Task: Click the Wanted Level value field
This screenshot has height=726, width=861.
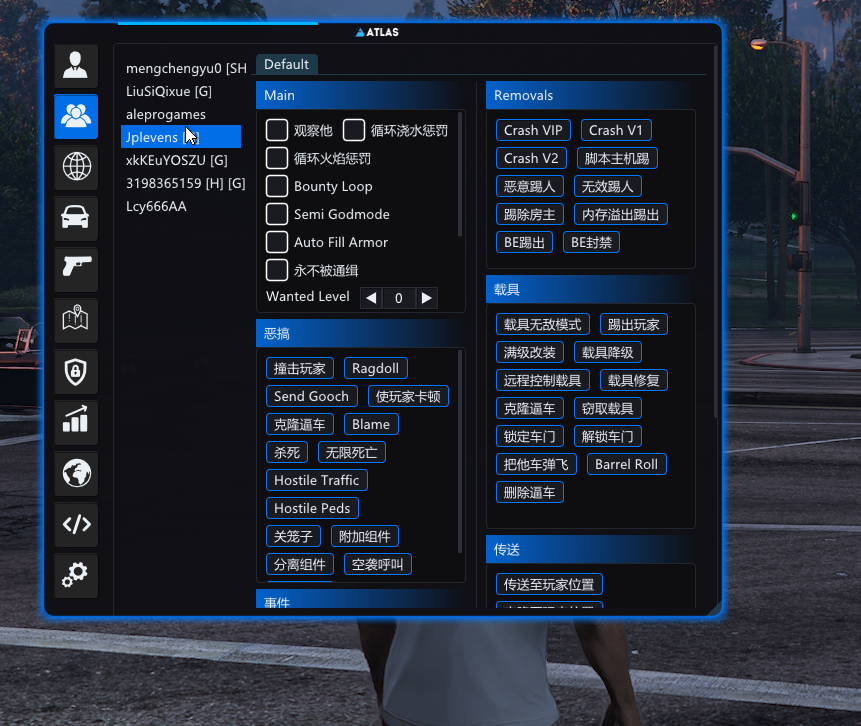Action: (399, 298)
